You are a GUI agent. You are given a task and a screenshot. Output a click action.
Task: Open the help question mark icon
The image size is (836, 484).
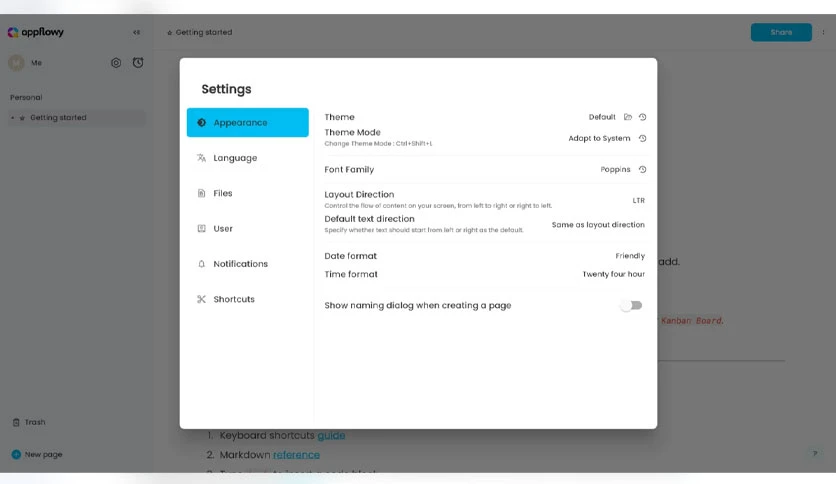pos(815,454)
